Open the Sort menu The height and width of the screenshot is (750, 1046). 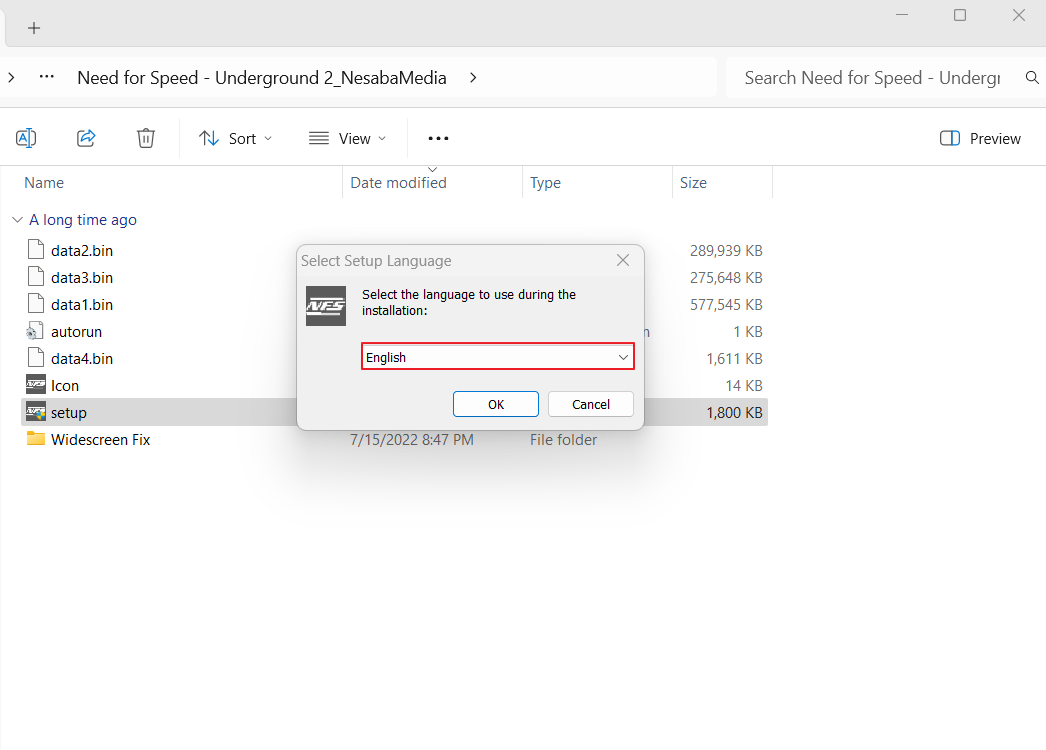pyautogui.click(x=235, y=138)
